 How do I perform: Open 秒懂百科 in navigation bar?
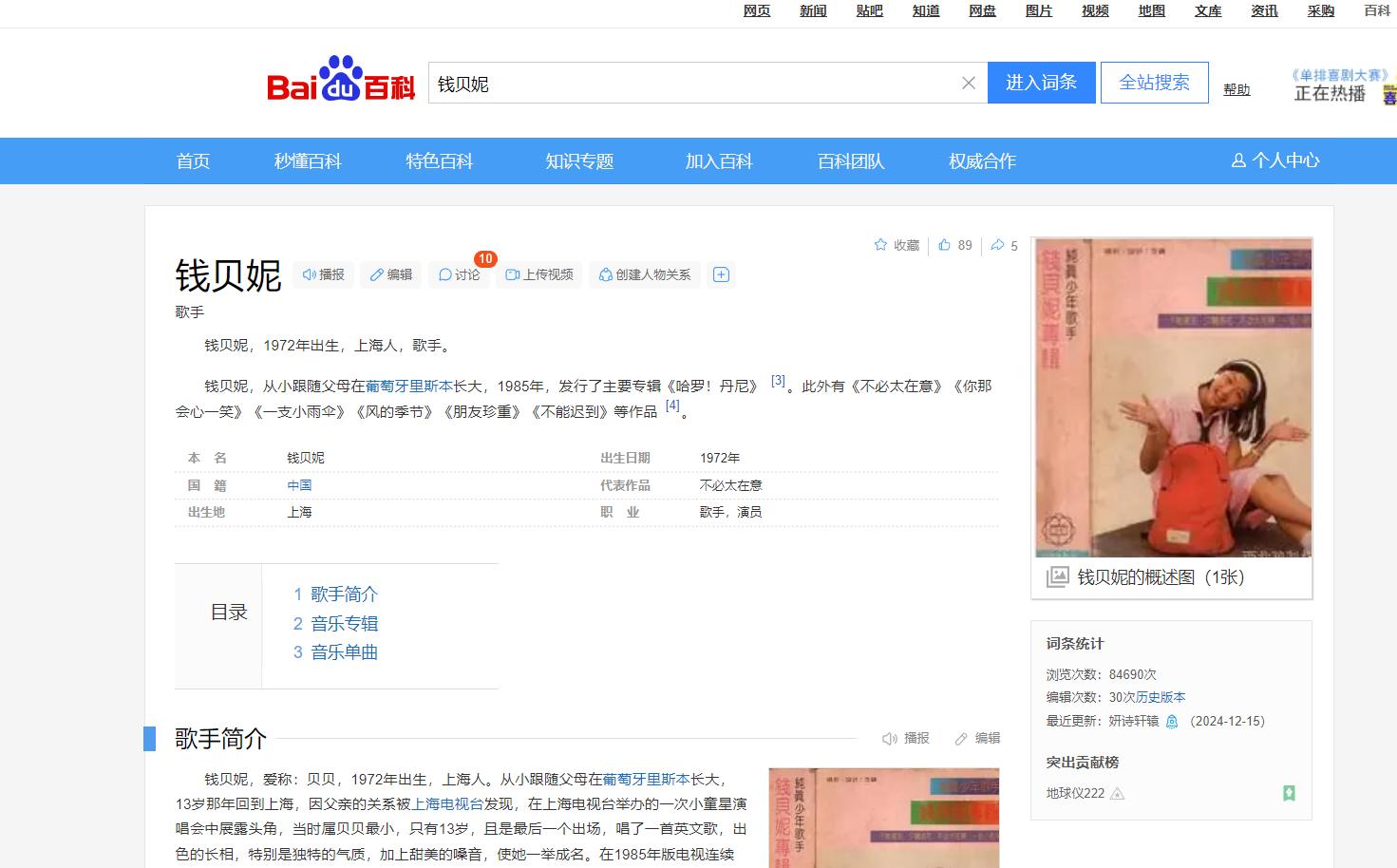[x=308, y=160]
